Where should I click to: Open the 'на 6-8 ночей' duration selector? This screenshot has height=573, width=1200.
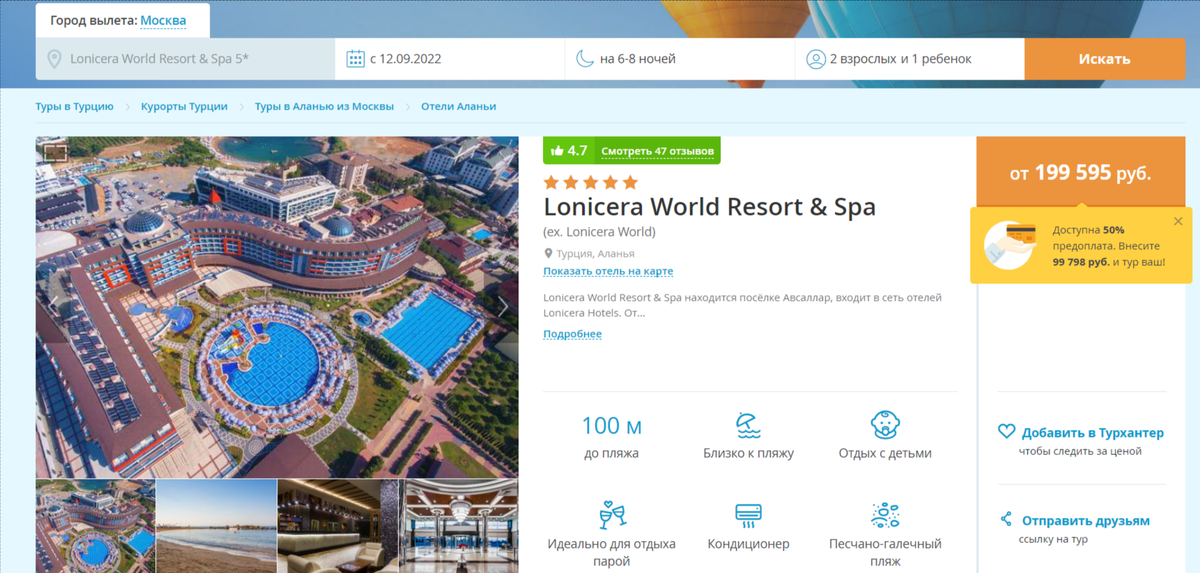pyautogui.click(x=680, y=59)
